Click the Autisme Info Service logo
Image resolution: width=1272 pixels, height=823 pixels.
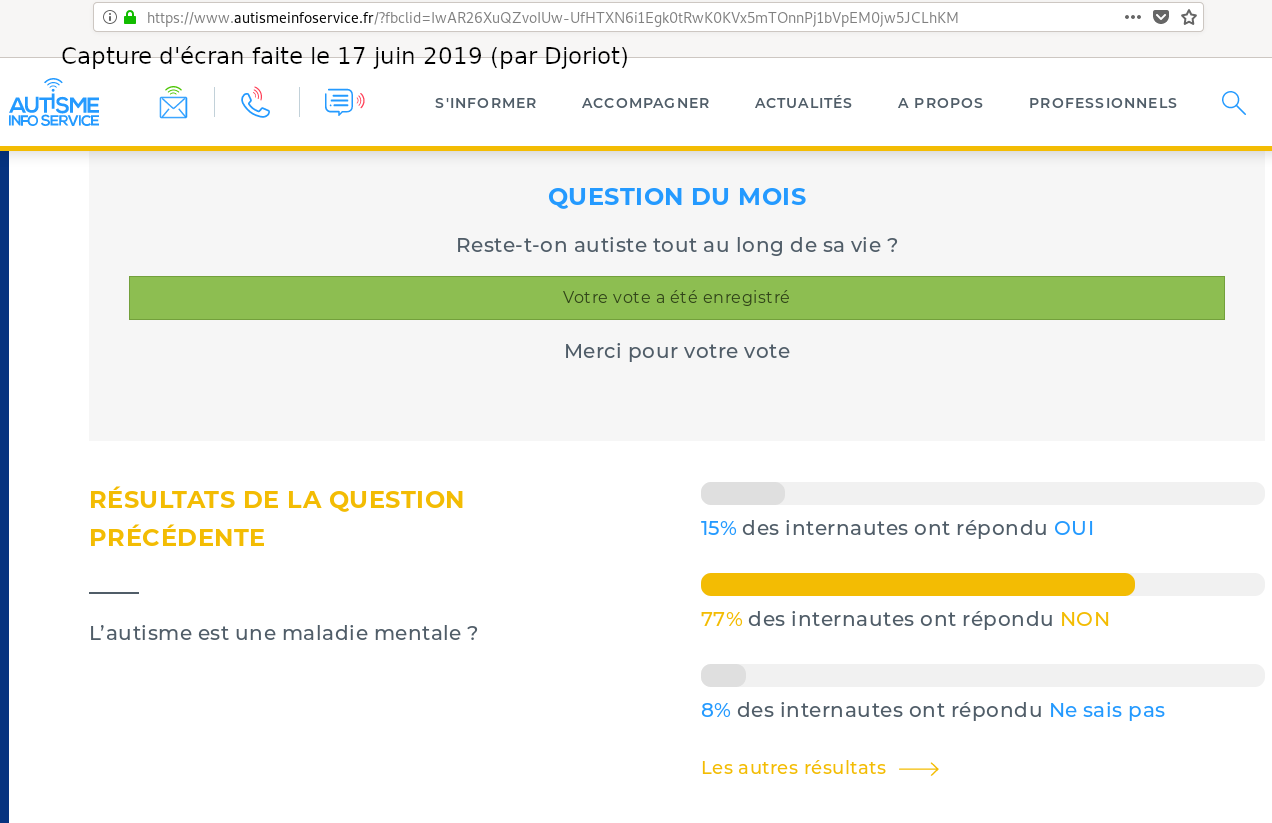pyautogui.click(x=54, y=103)
